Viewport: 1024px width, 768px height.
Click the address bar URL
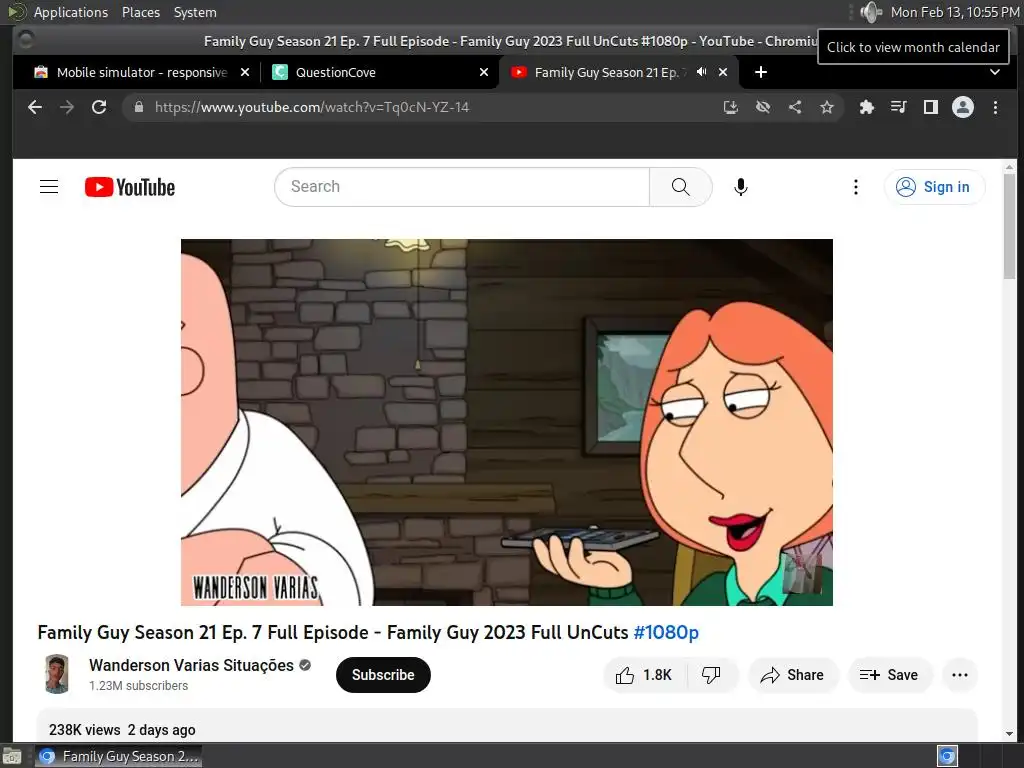coord(312,107)
